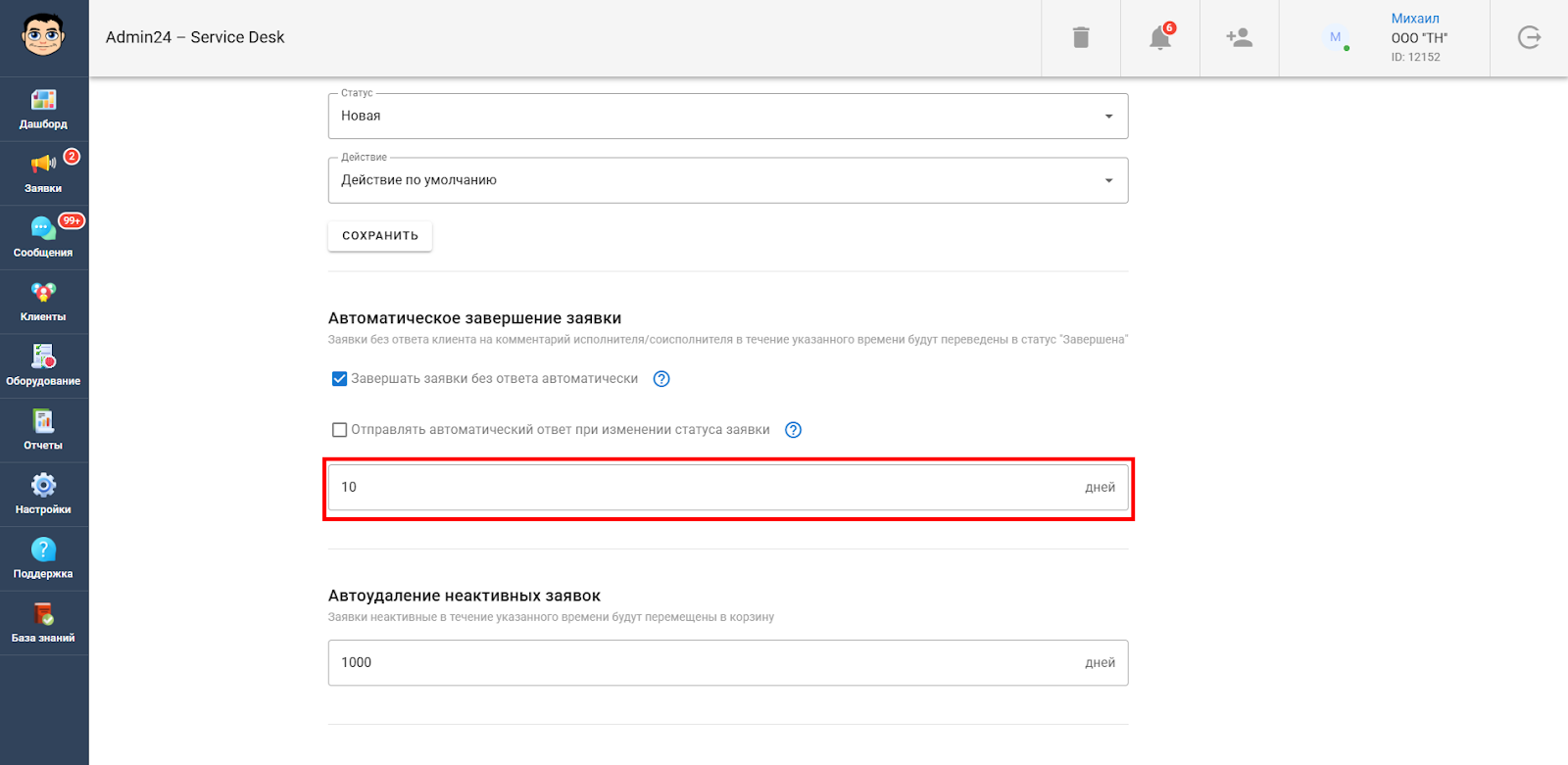
Task: Open Сообщения in the sidebar
Action: [43, 237]
